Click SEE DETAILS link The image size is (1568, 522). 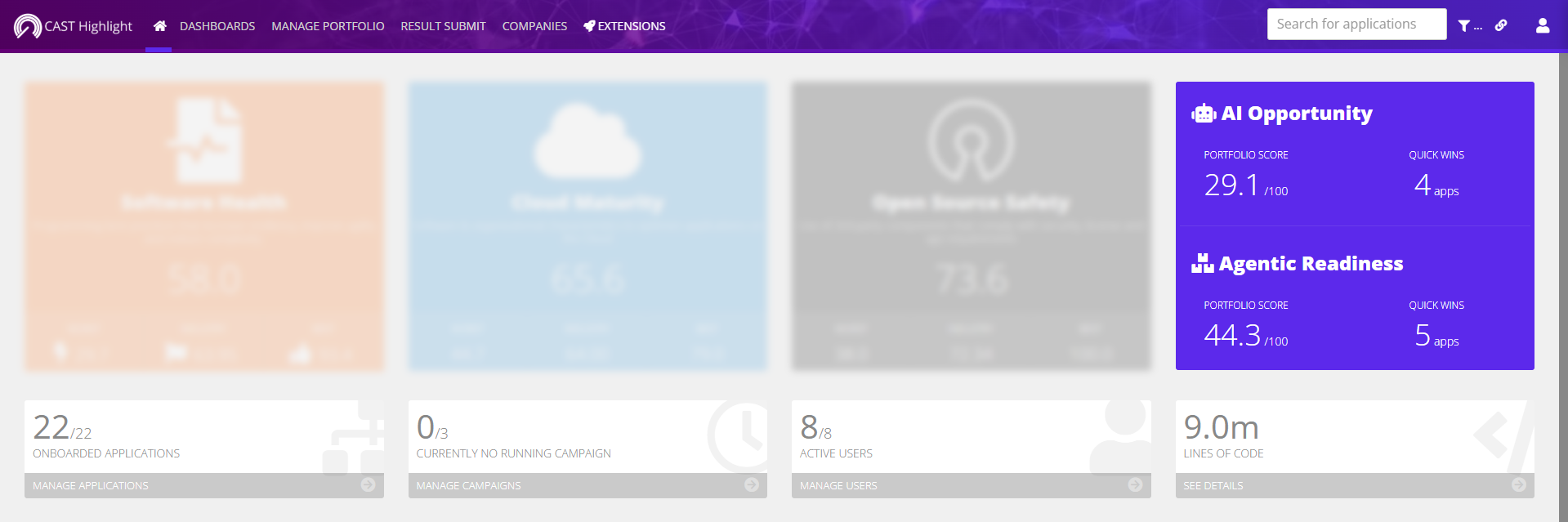[x=1213, y=486]
